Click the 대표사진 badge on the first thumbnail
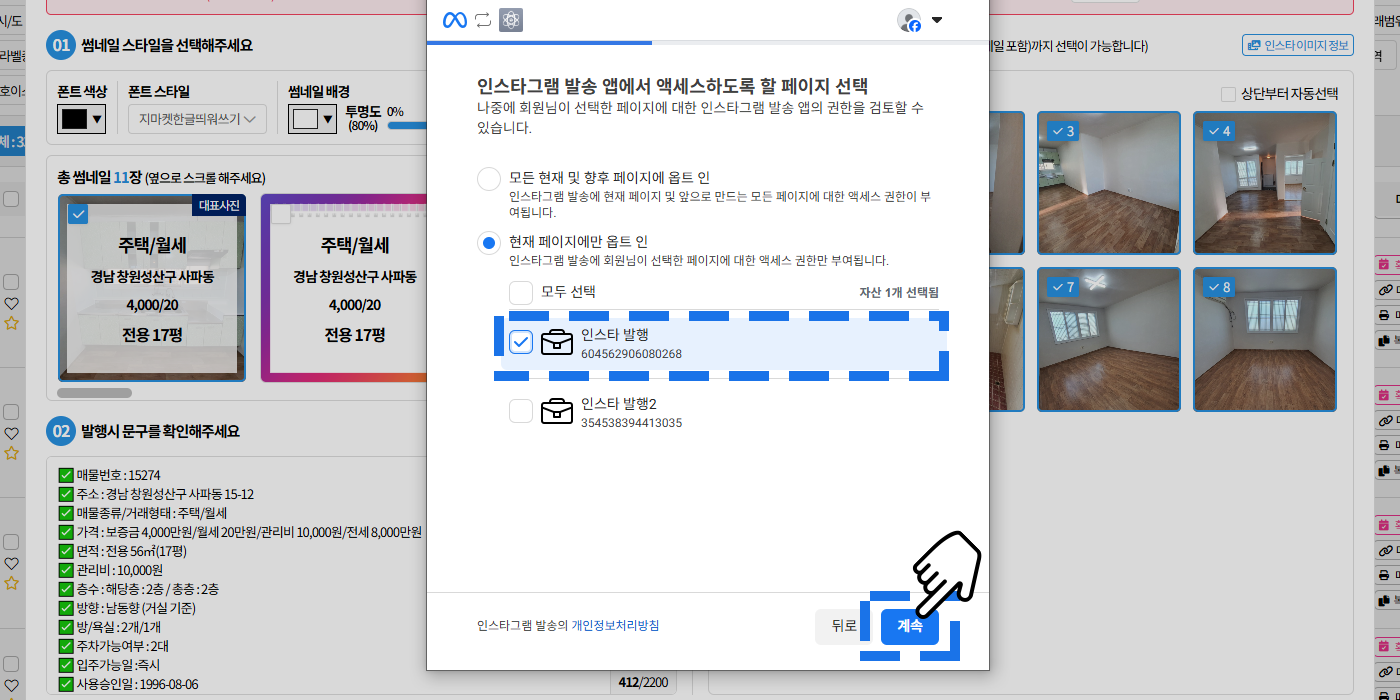The width and height of the screenshot is (1400, 700). click(x=218, y=205)
